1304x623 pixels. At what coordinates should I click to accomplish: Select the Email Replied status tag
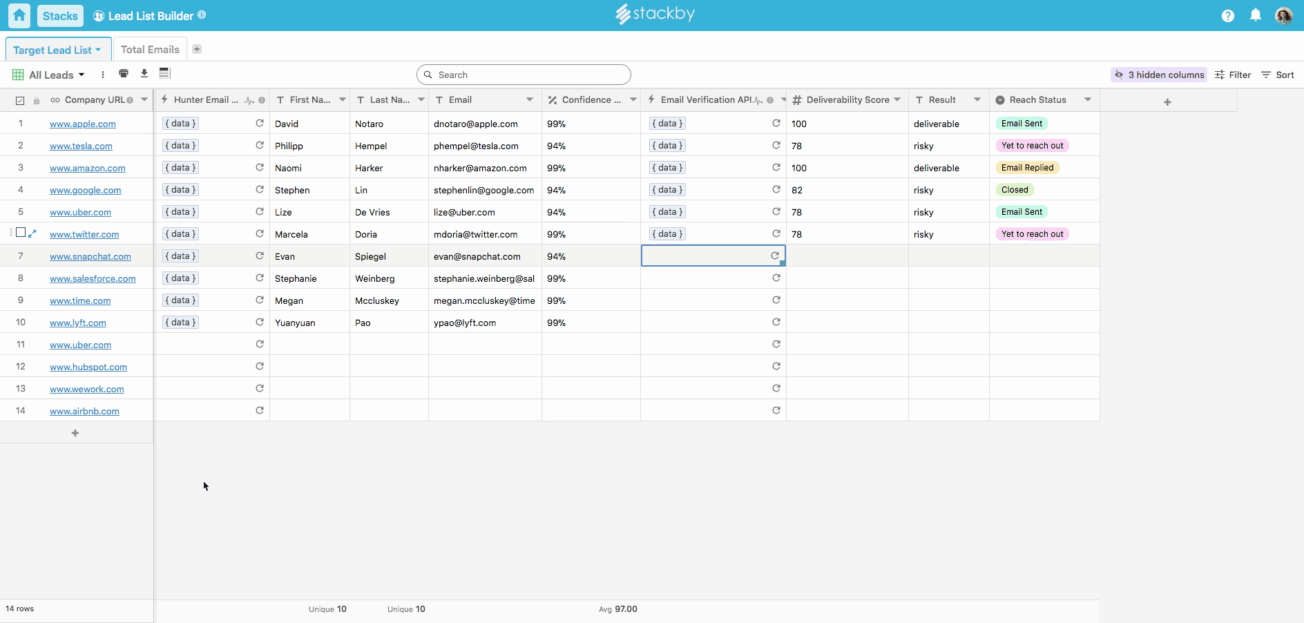pyautogui.click(x=1027, y=168)
